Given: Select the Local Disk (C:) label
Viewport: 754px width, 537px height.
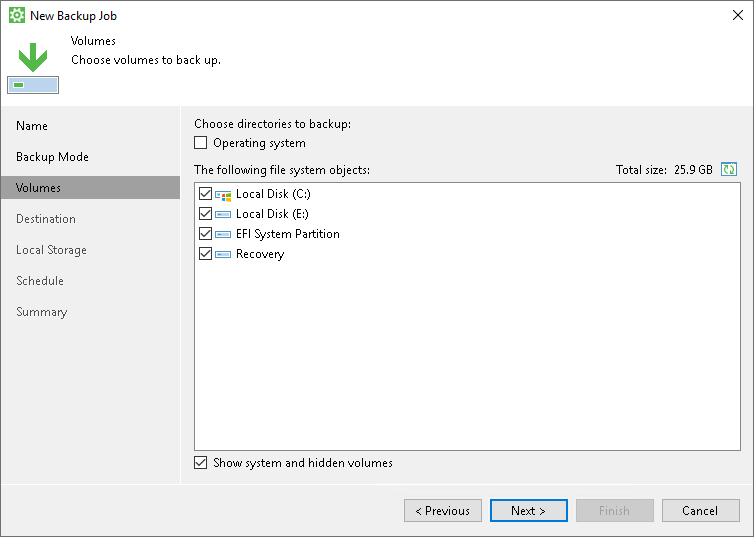Looking at the screenshot, I should click(x=273, y=194).
